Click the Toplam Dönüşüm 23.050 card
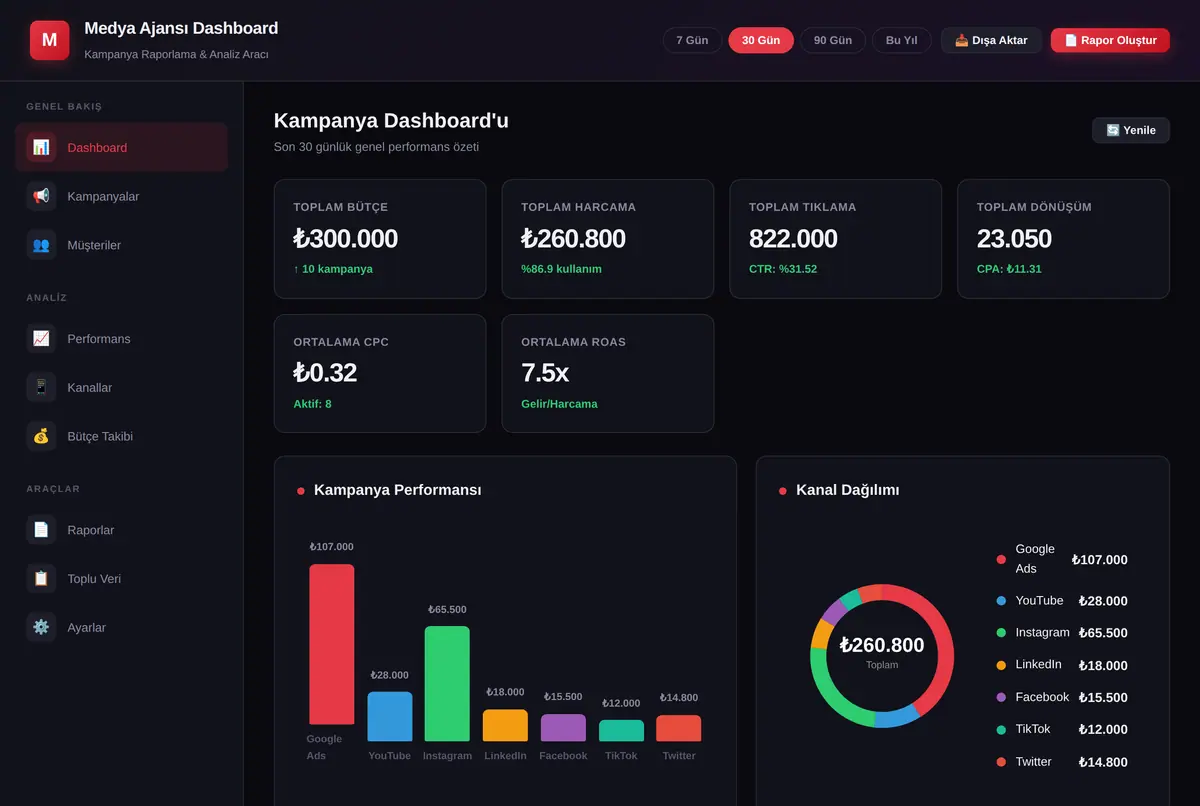This screenshot has height=806, width=1200. click(1063, 239)
